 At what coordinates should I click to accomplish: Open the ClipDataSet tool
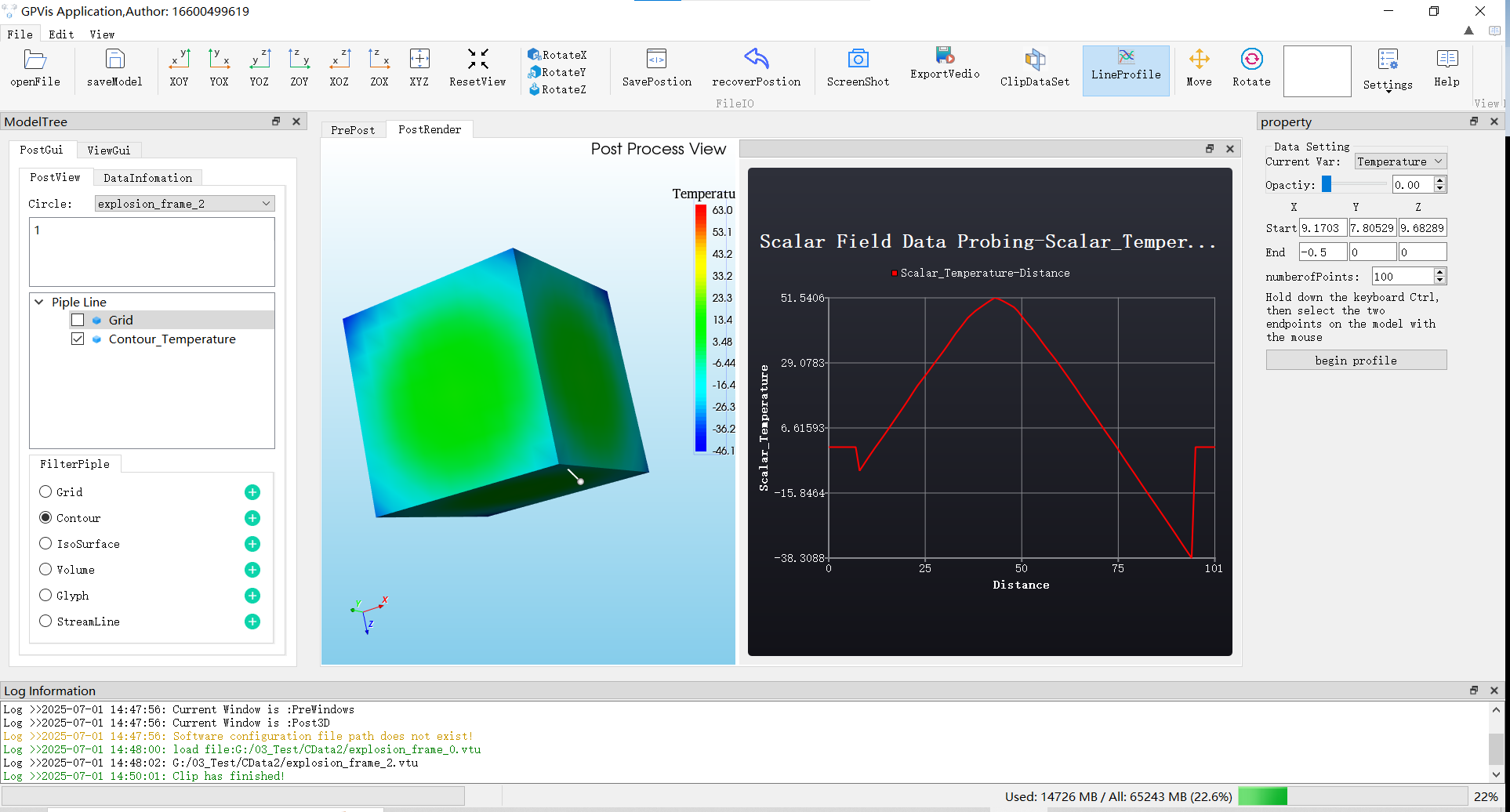click(x=1035, y=68)
